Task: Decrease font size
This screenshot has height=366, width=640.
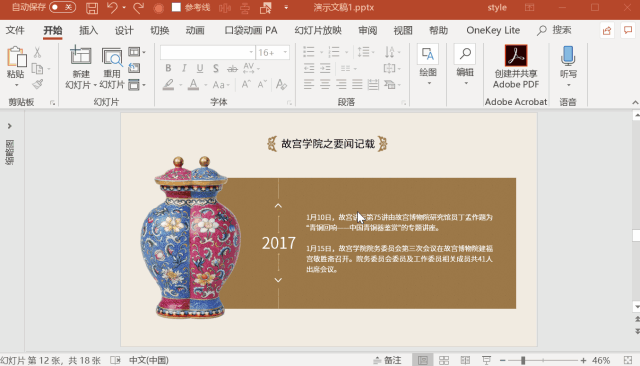Action: click(x=262, y=84)
